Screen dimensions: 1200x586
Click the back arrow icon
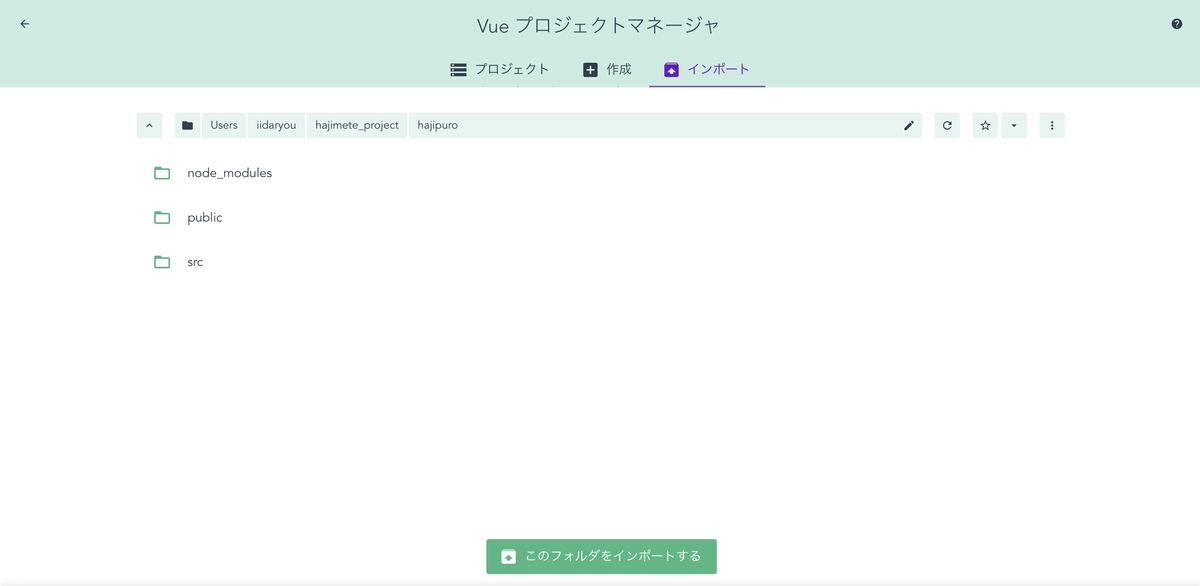point(25,24)
